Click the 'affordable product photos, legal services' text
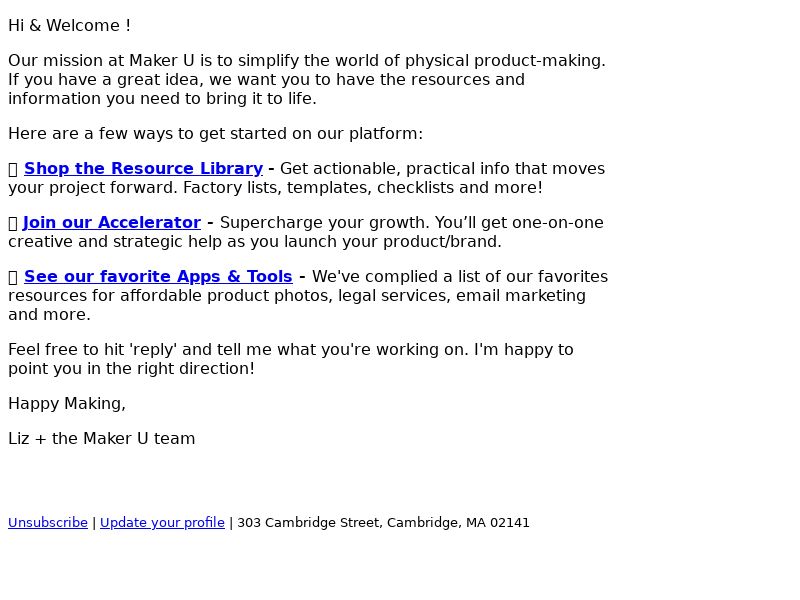This screenshot has width=800, height=600. pyautogui.click(x=285, y=295)
